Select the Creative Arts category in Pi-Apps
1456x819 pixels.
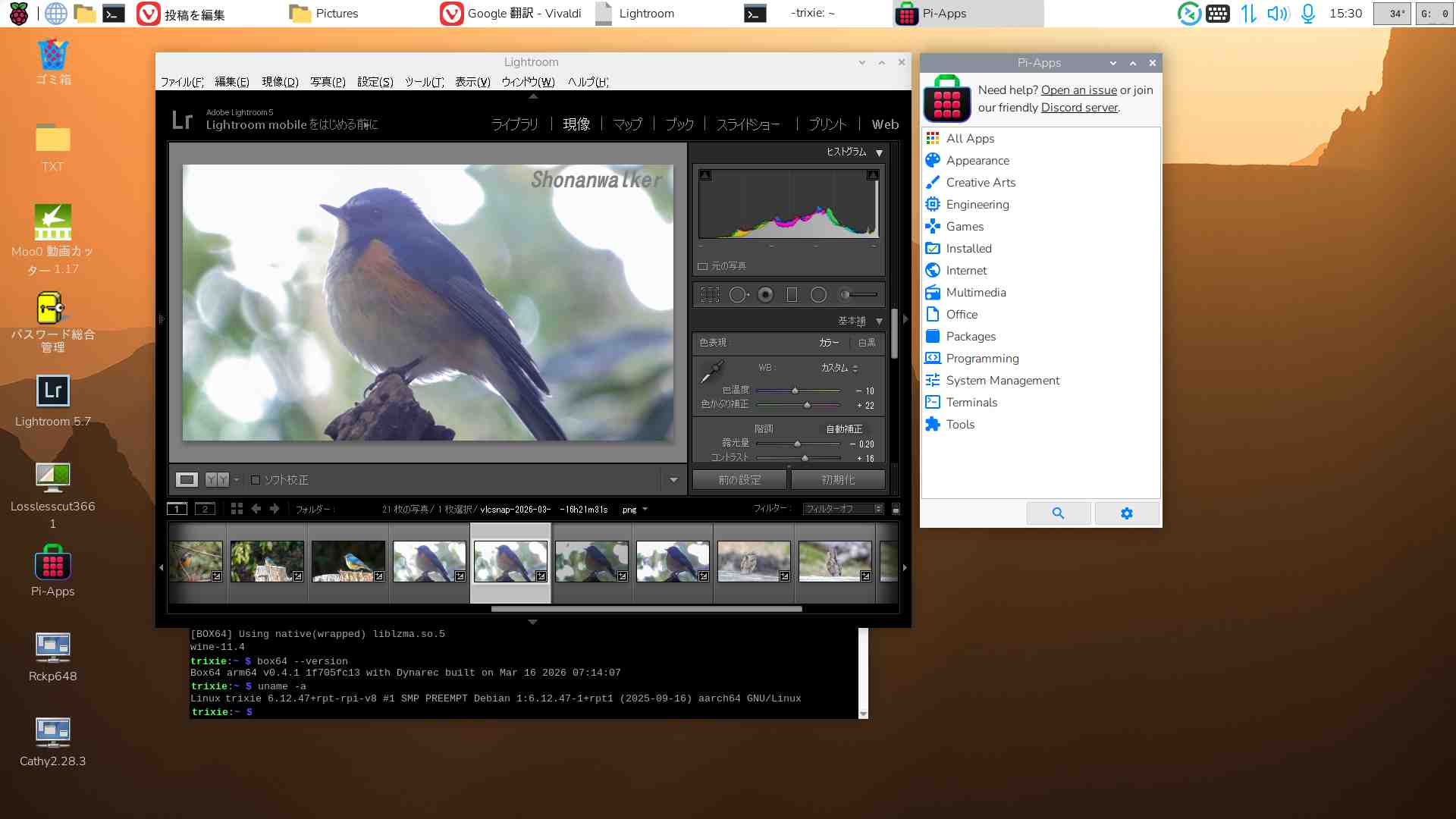click(x=980, y=183)
